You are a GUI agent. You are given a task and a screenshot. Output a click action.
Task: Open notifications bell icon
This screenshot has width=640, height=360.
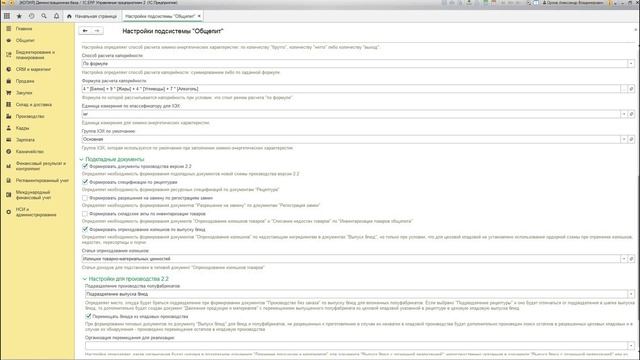coord(56,16)
